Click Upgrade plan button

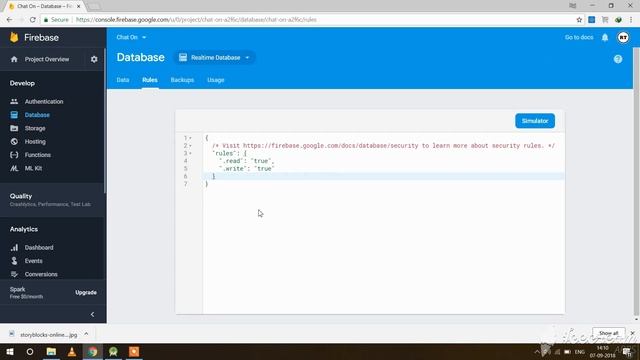click(86, 293)
